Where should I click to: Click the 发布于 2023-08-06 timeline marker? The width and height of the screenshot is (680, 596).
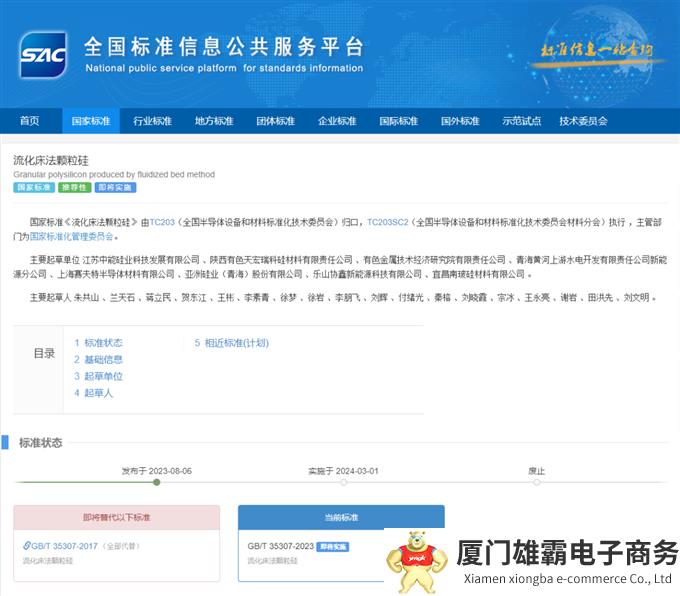[157, 482]
